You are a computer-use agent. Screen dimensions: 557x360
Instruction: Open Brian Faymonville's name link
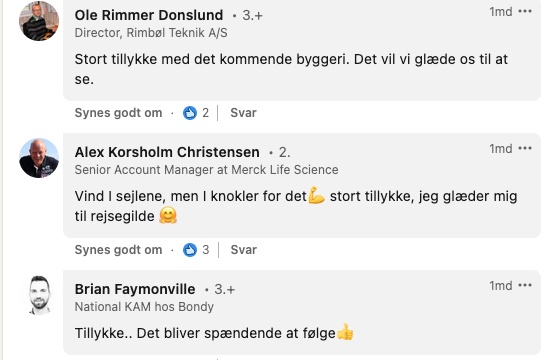pyautogui.click(x=135, y=289)
